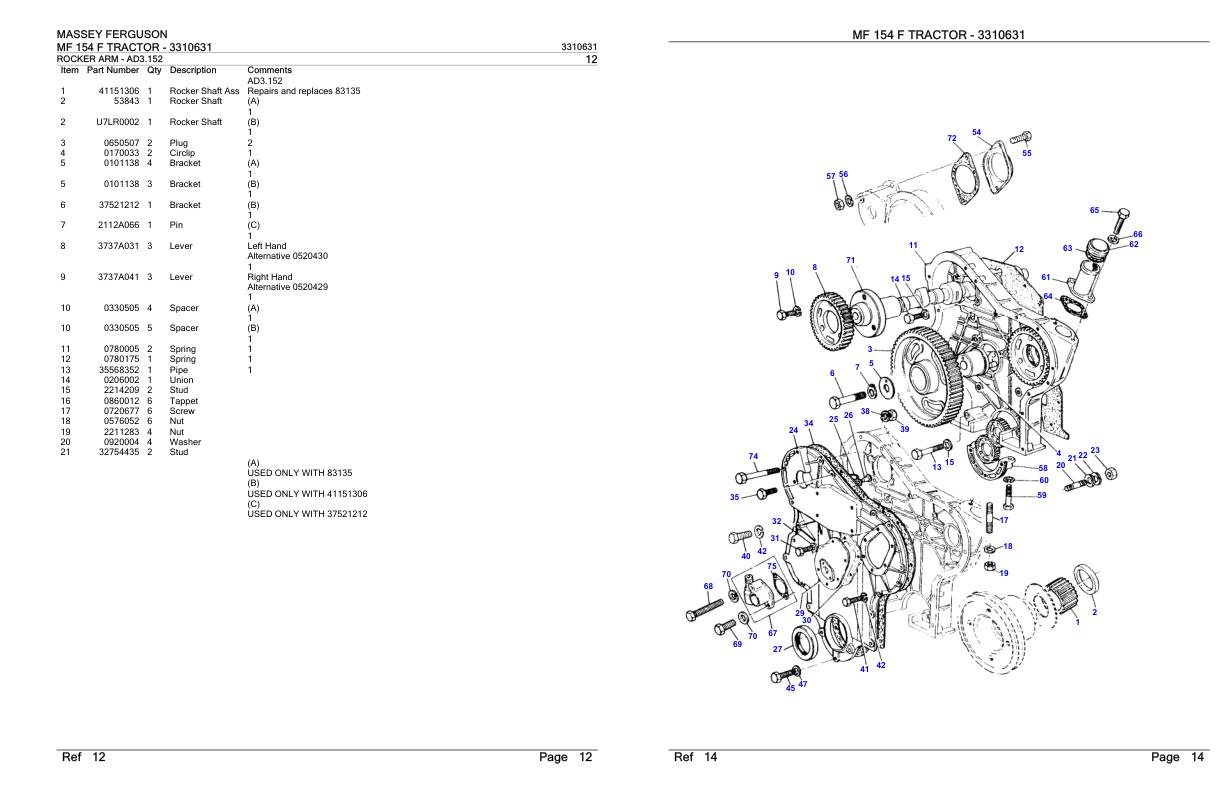Click 'Page 12' footer text
Image resolution: width=1224 pixels, height=792 pixels.
click(566, 757)
